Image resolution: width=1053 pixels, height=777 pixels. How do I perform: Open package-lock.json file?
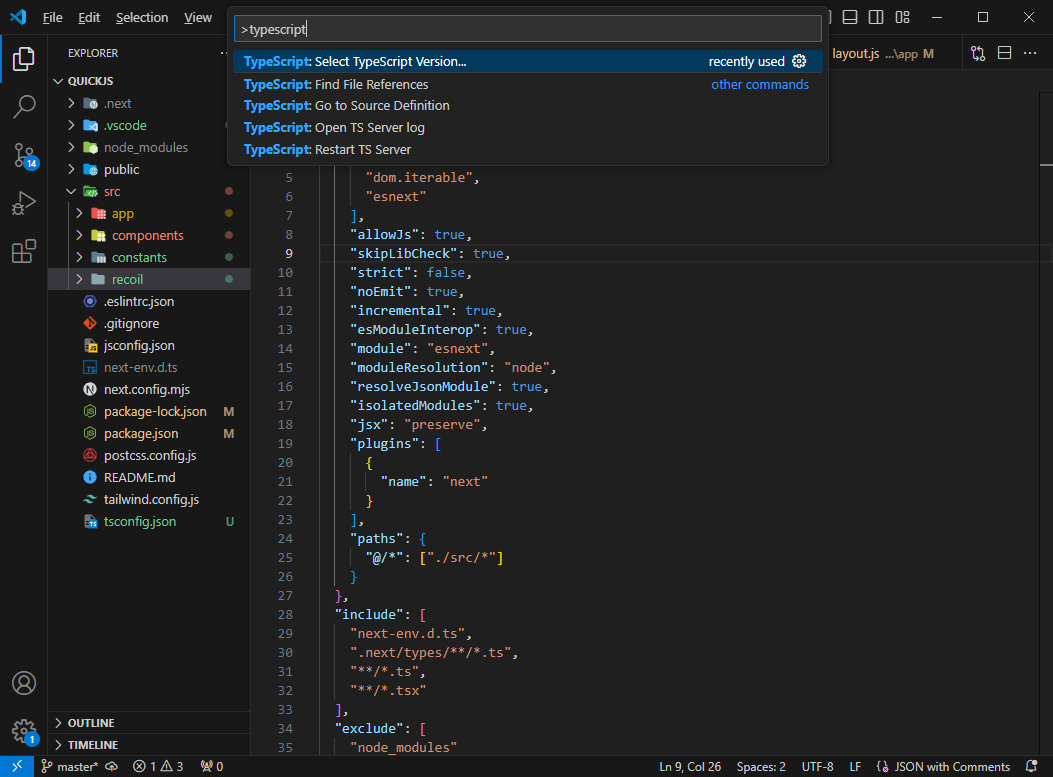tap(149, 411)
